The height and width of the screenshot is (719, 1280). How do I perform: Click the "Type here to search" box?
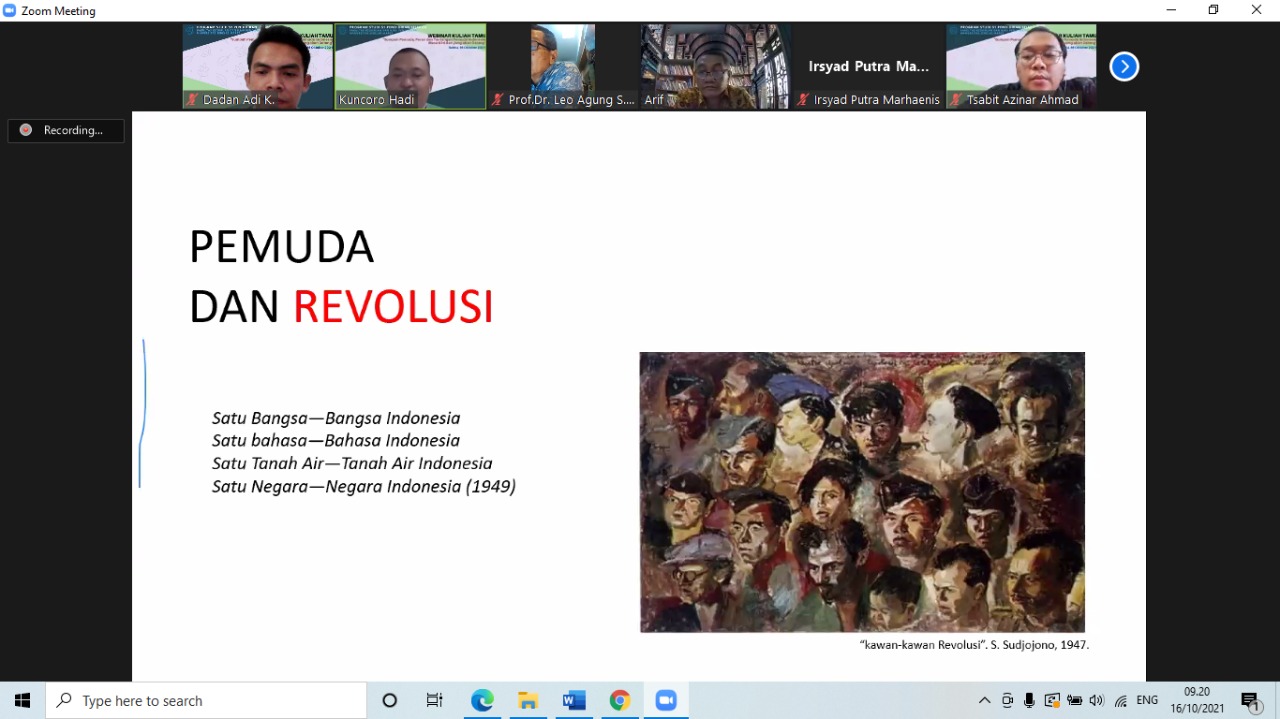(x=206, y=700)
